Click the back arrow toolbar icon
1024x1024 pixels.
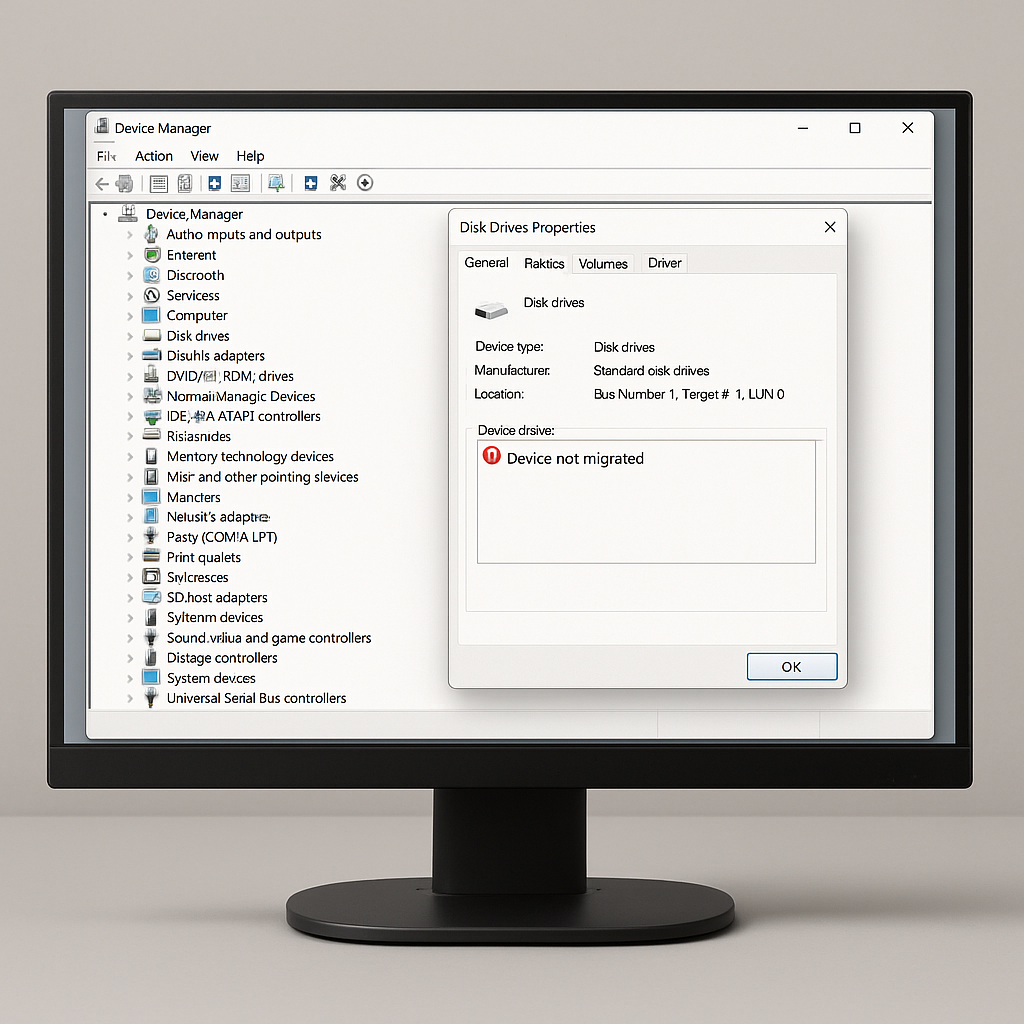coord(102,184)
